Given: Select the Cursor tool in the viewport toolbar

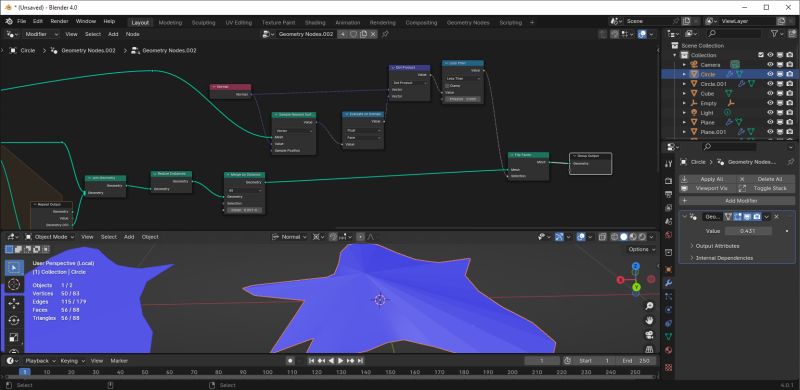Looking at the screenshot, I should pyautogui.click(x=14, y=284).
